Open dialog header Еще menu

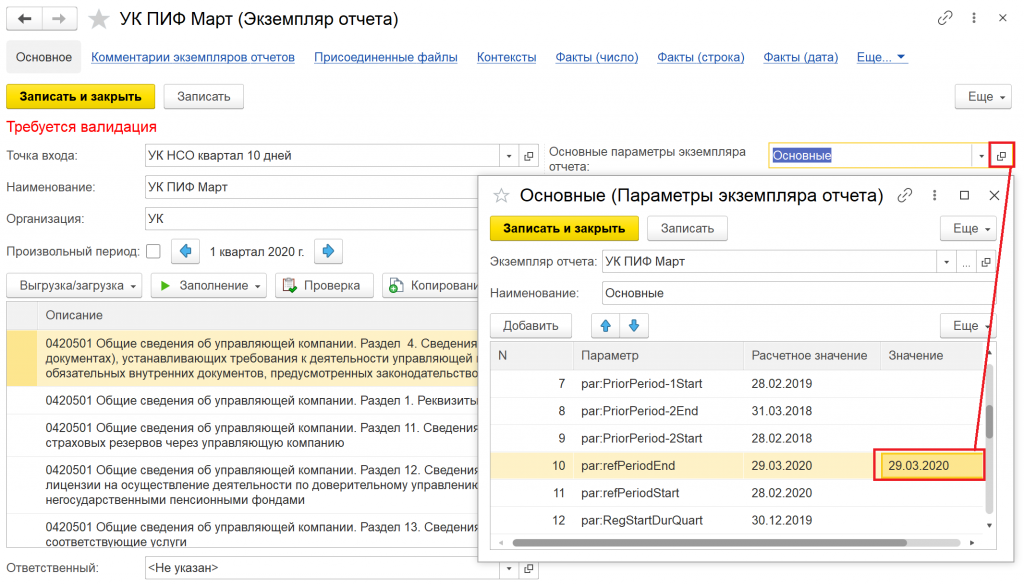[969, 229]
